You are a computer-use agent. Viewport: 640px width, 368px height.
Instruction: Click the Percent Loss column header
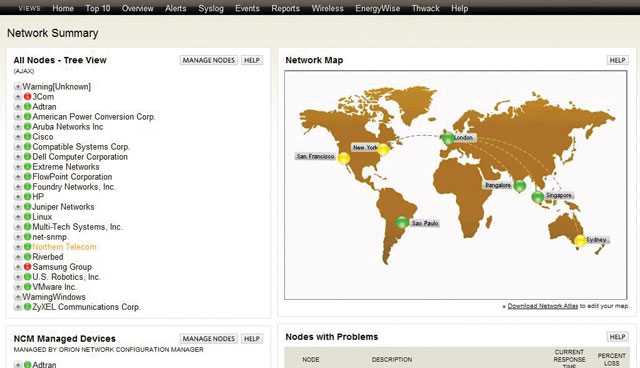(611, 359)
